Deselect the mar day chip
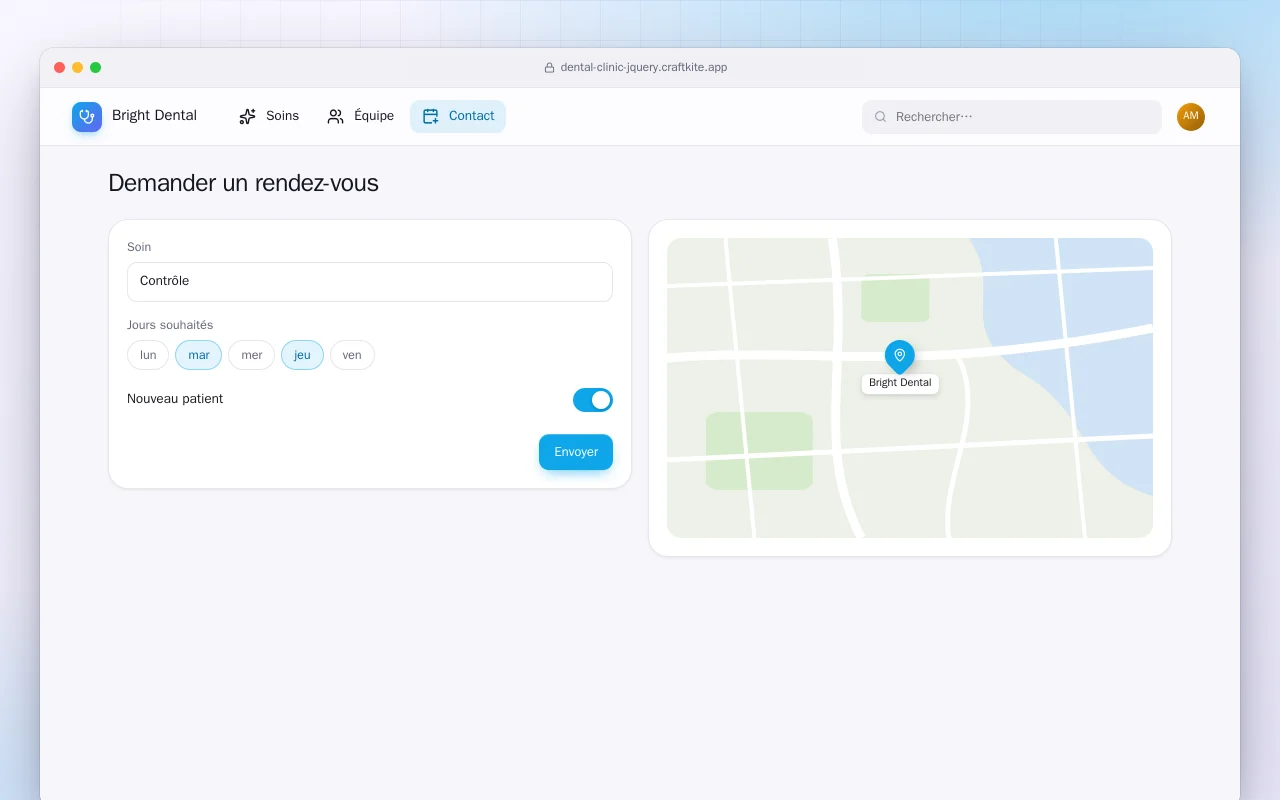The height and width of the screenshot is (800, 1280). [x=199, y=355]
